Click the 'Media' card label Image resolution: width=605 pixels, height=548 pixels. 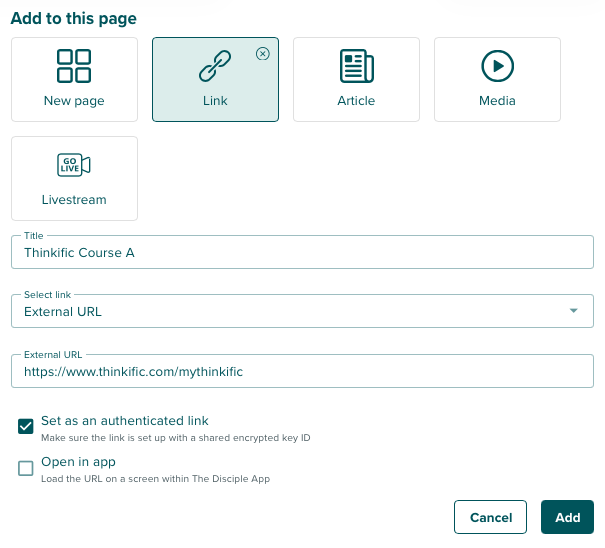click(x=497, y=101)
